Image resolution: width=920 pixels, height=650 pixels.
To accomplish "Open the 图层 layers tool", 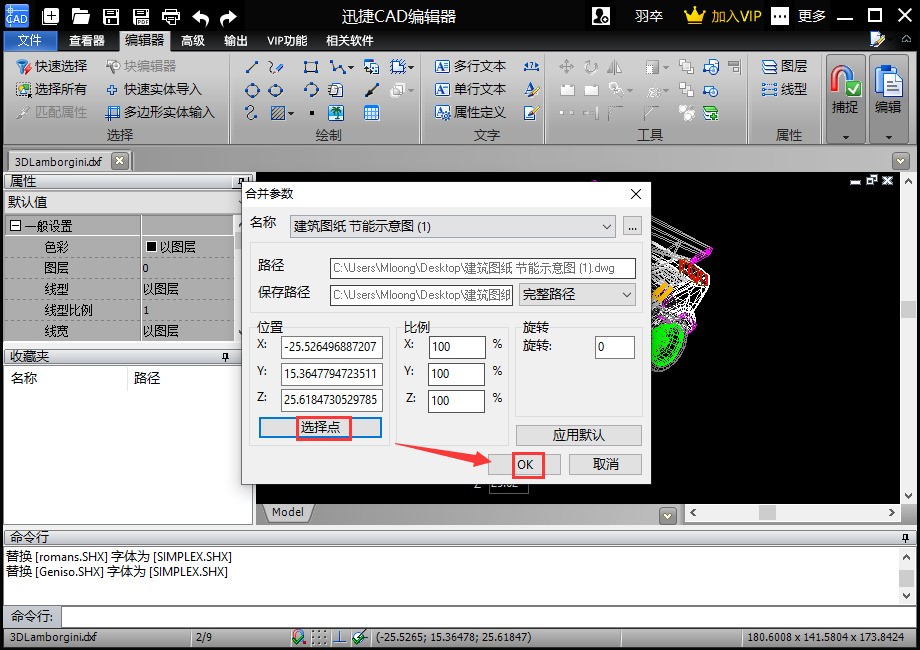I will pos(784,66).
